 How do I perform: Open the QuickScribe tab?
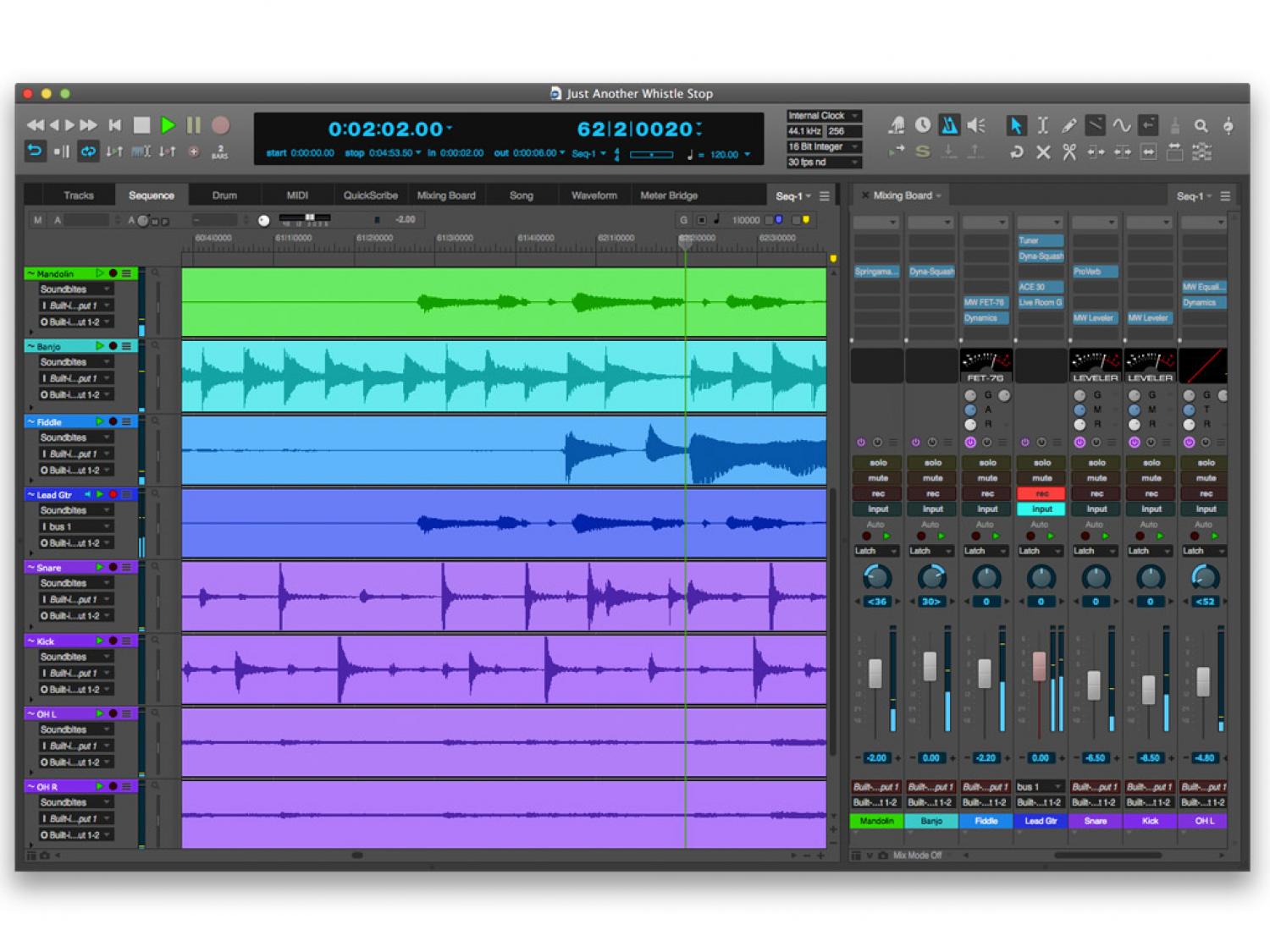pyautogui.click(x=370, y=195)
